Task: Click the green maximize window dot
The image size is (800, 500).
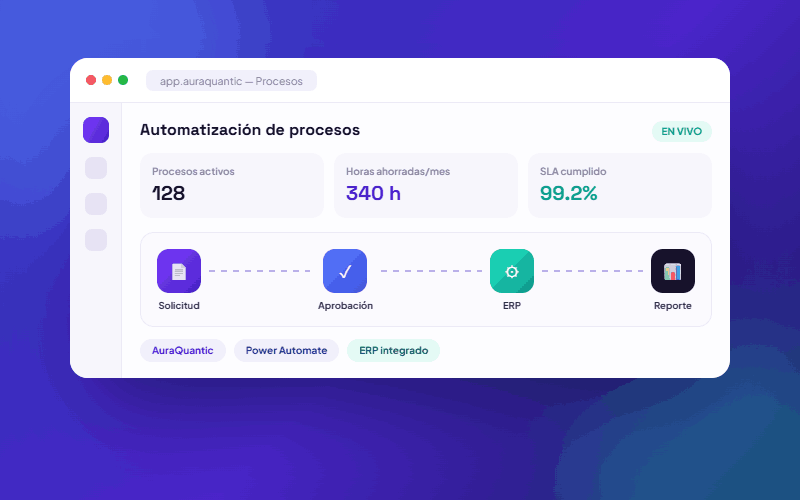Action: point(123,80)
